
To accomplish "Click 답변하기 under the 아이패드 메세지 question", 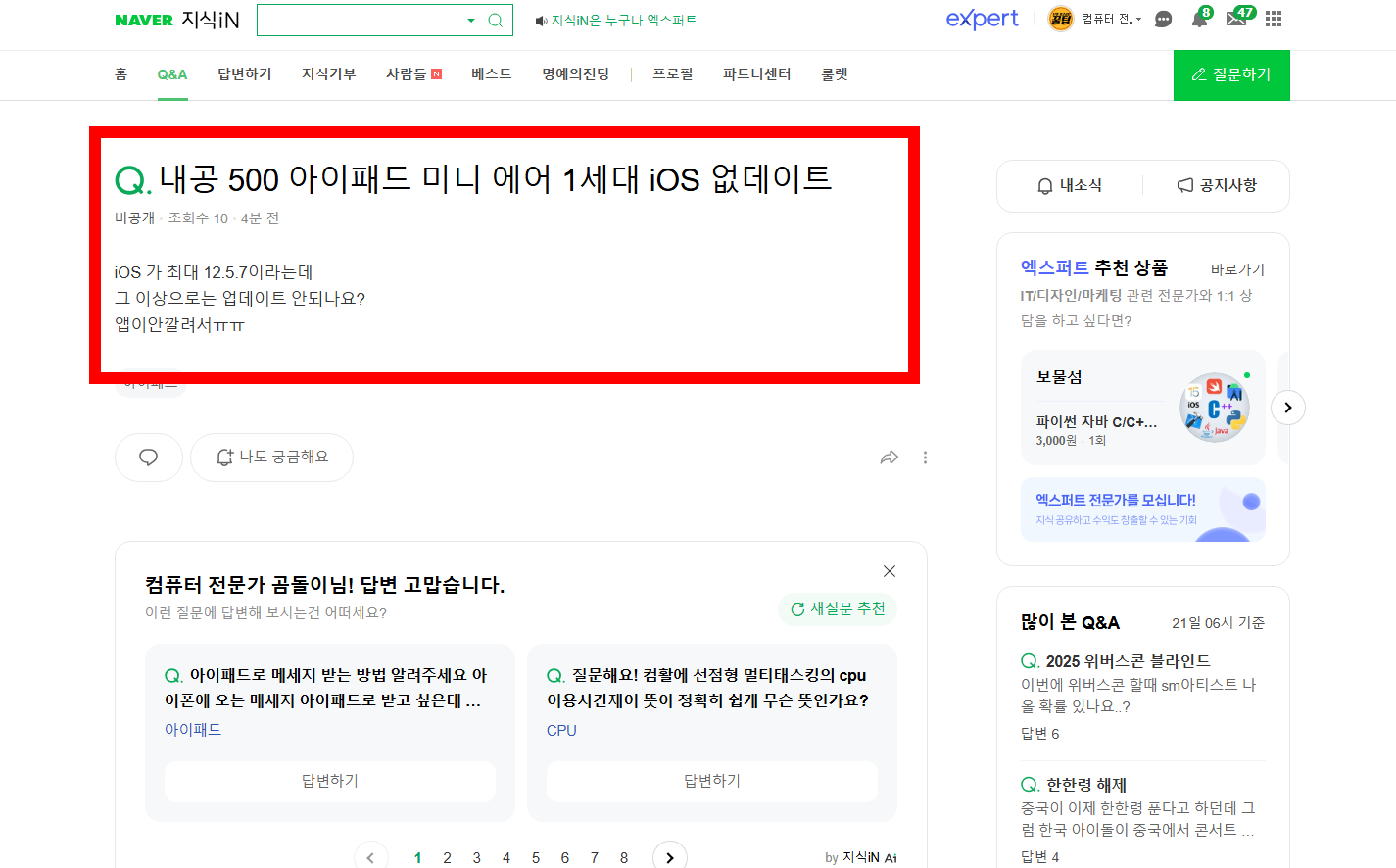I will coord(330,781).
